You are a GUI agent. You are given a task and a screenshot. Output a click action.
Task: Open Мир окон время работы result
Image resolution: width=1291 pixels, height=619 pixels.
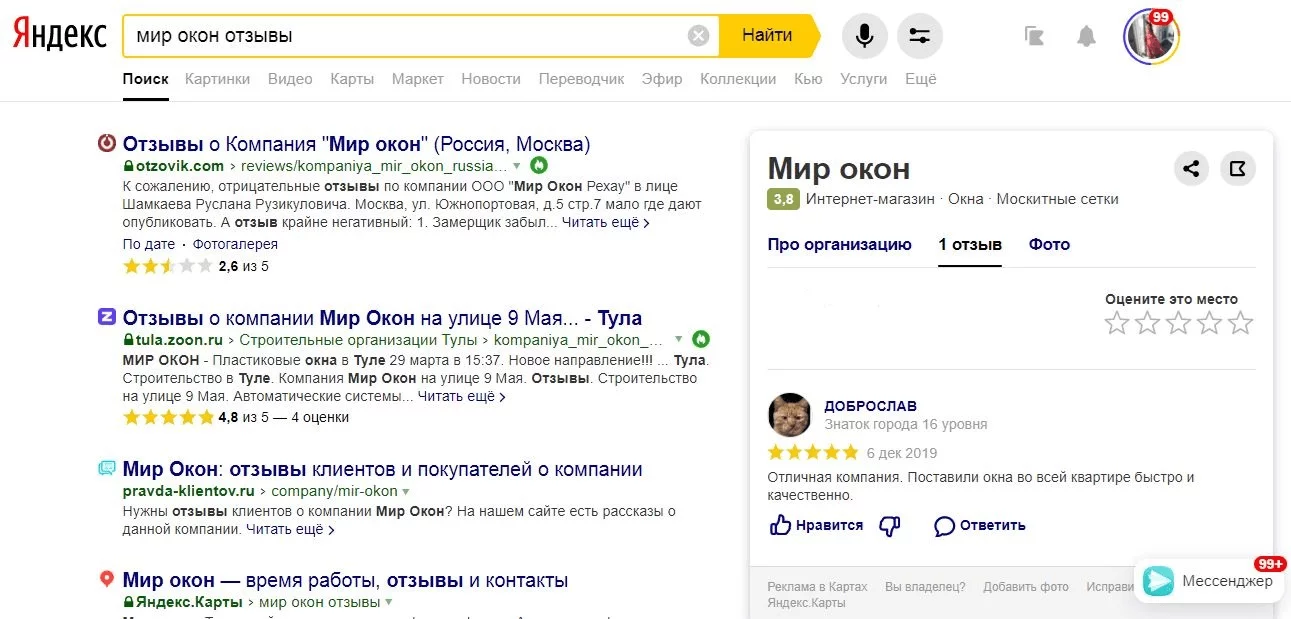click(346, 580)
